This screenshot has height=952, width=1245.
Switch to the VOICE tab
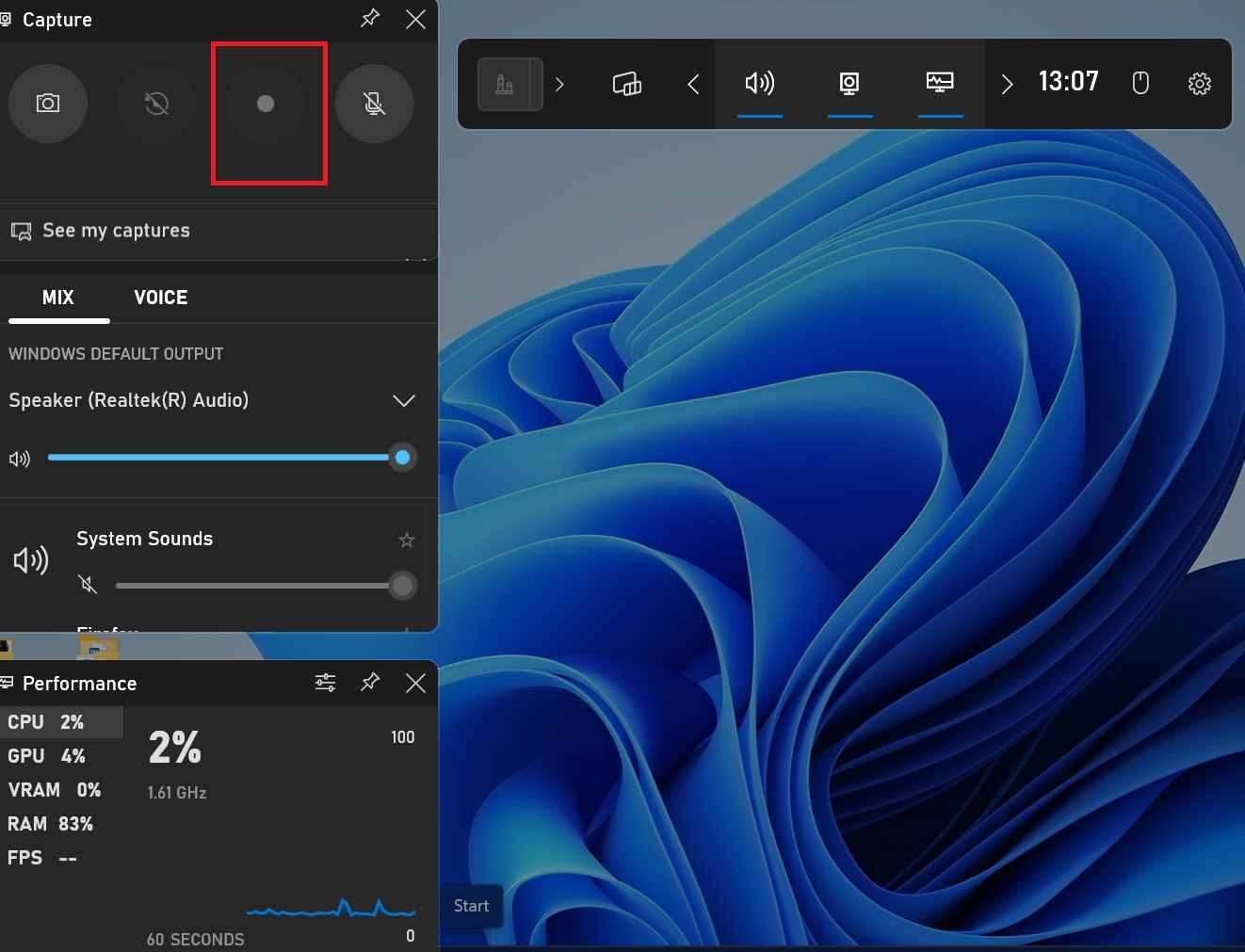coord(161,298)
